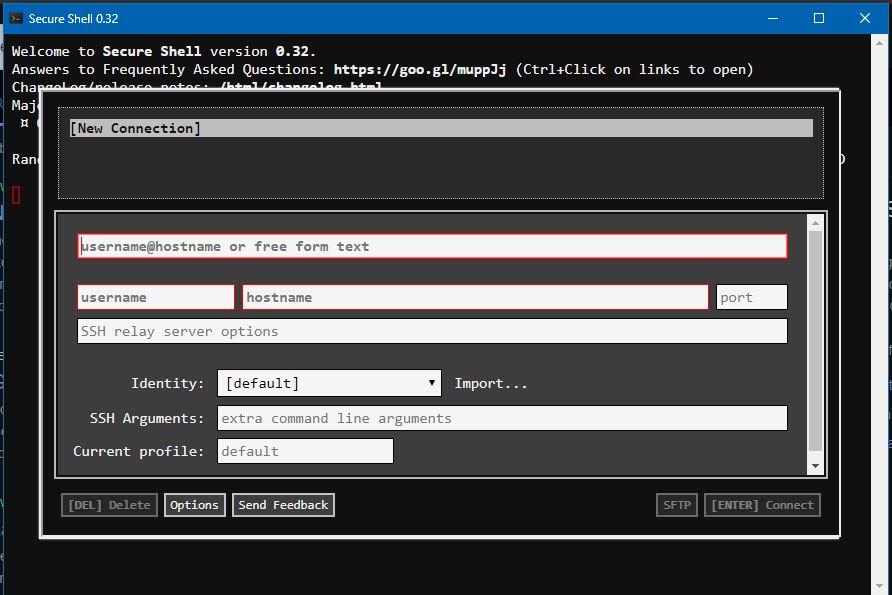The width and height of the screenshot is (892, 595).
Task: Click the Current profile field
Action: [305, 451]
